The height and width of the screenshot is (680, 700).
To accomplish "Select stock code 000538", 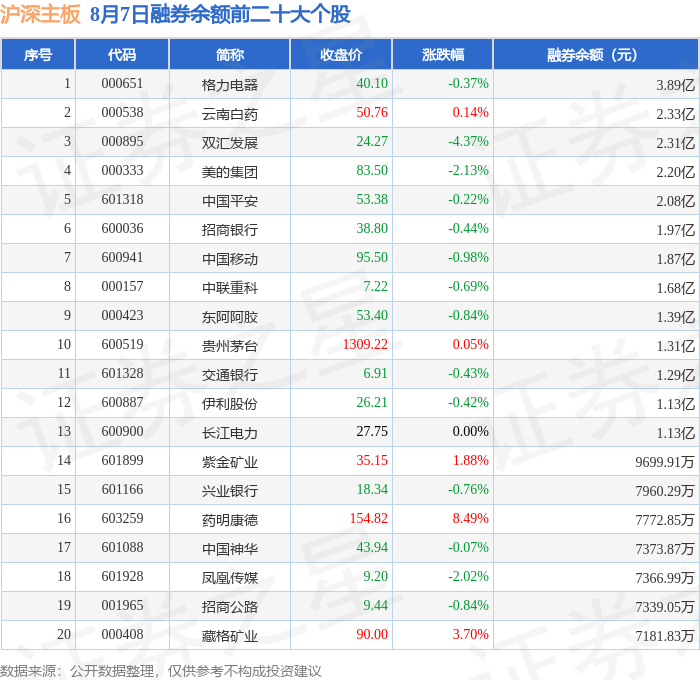I will click(122, 113).
